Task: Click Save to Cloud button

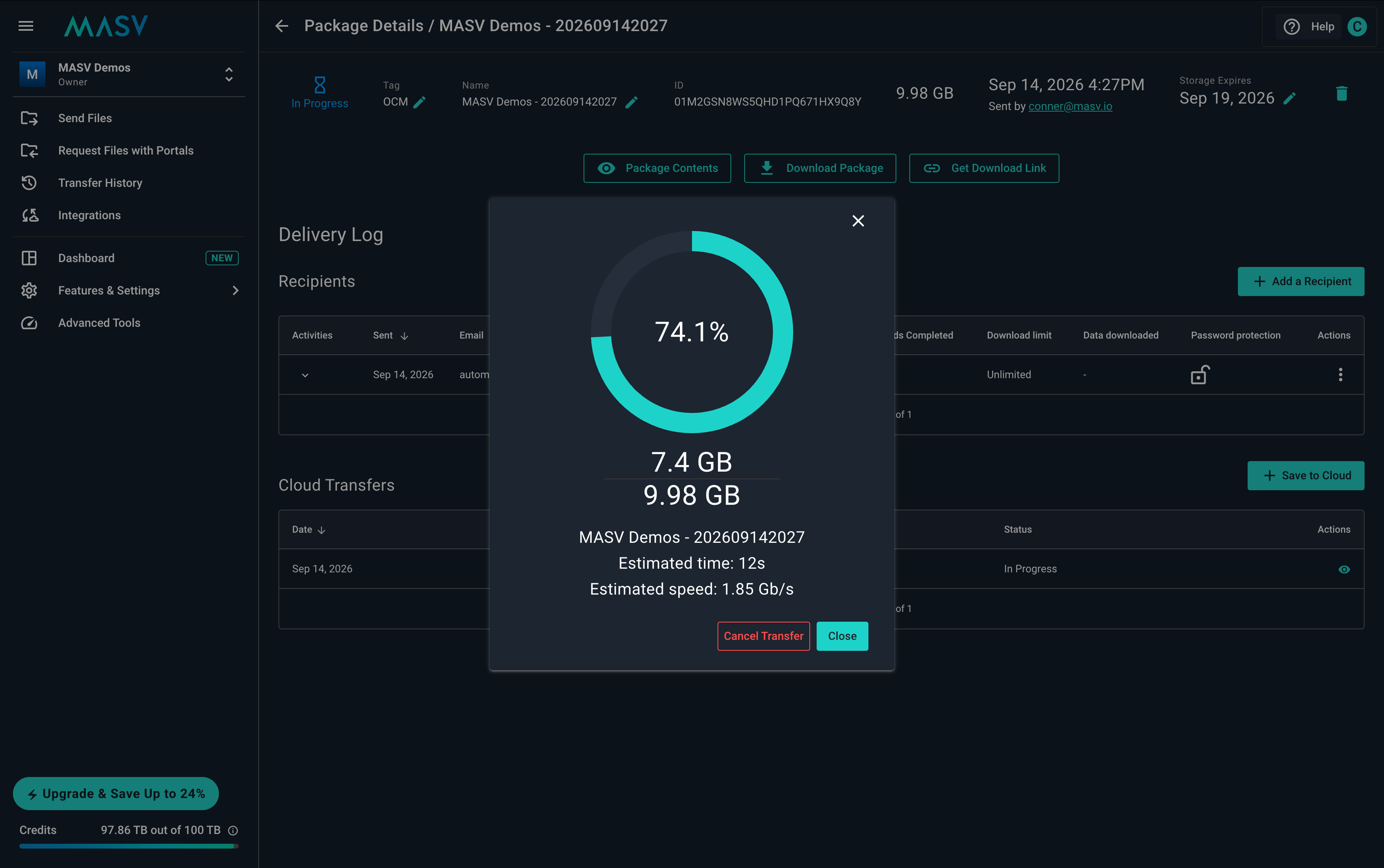Action: (1305, 475)
